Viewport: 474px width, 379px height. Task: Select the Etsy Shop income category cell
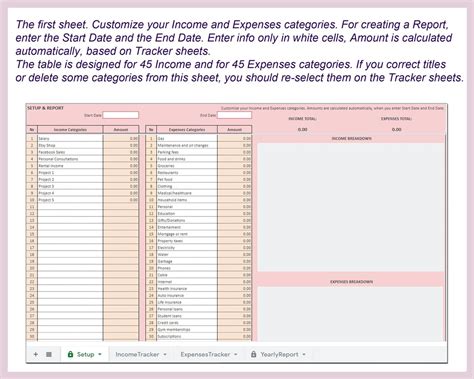70,145
